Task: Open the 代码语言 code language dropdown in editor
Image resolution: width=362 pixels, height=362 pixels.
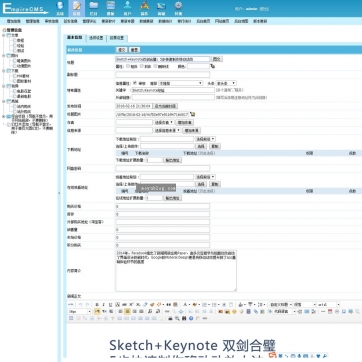Action: pos(284,311)
